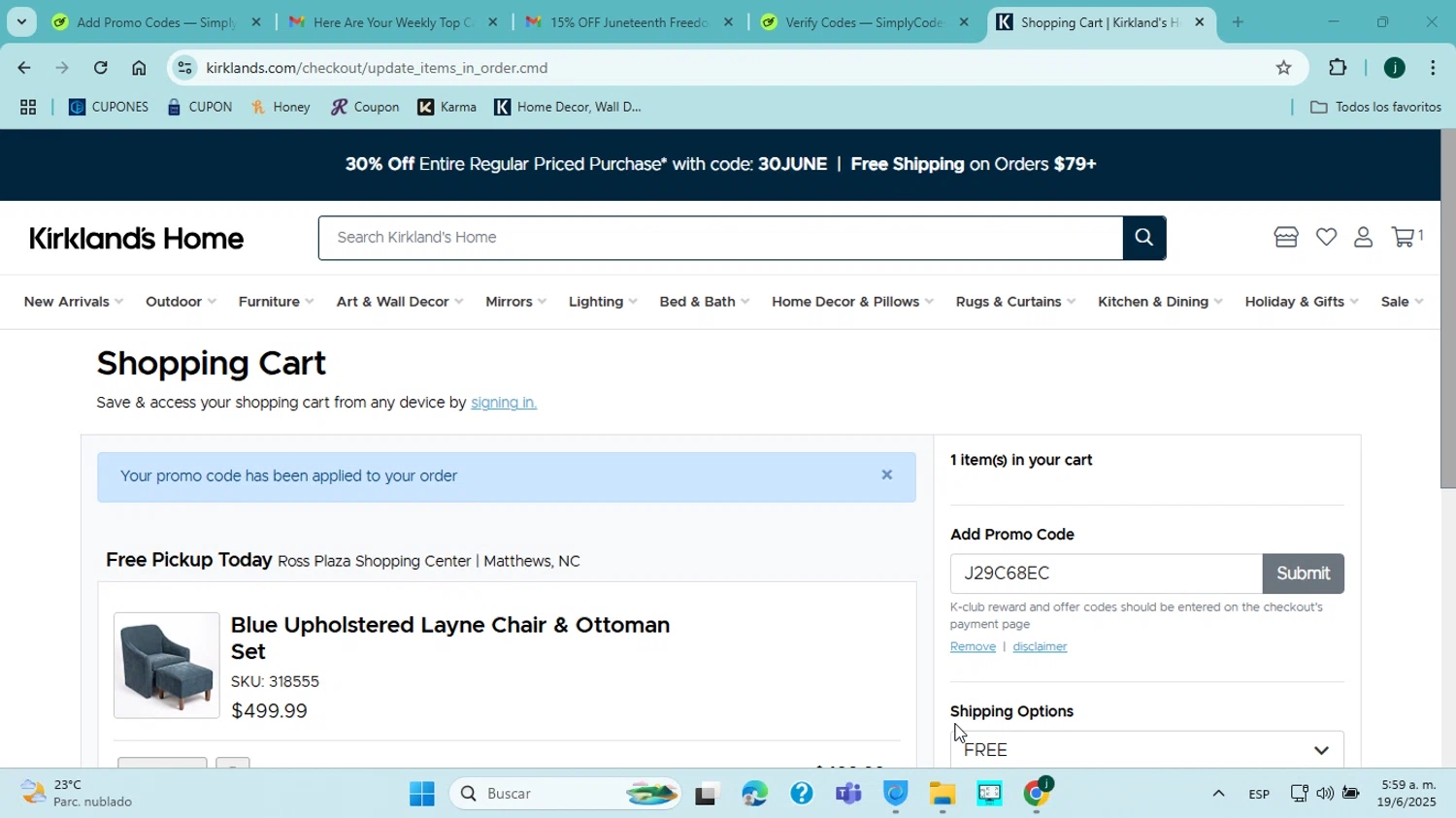Expand the Lighting category menu
The height and width of the screenshot is (818, 1456).
[x=602, y=302]
